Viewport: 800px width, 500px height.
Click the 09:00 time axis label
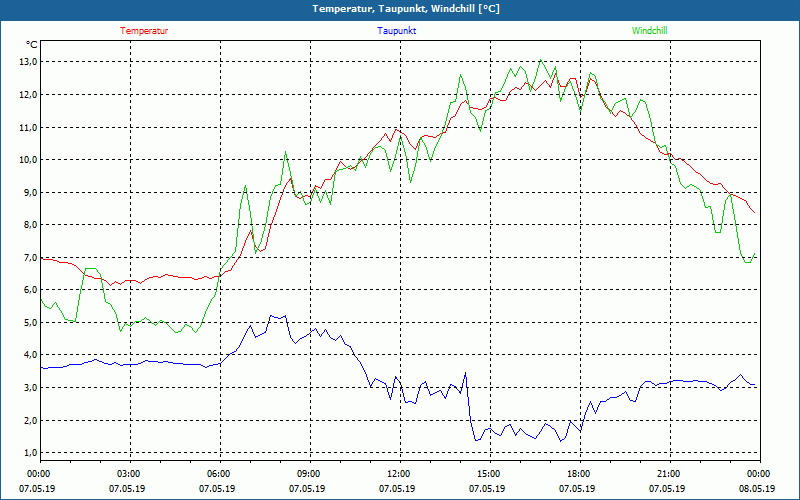point(309,474)
